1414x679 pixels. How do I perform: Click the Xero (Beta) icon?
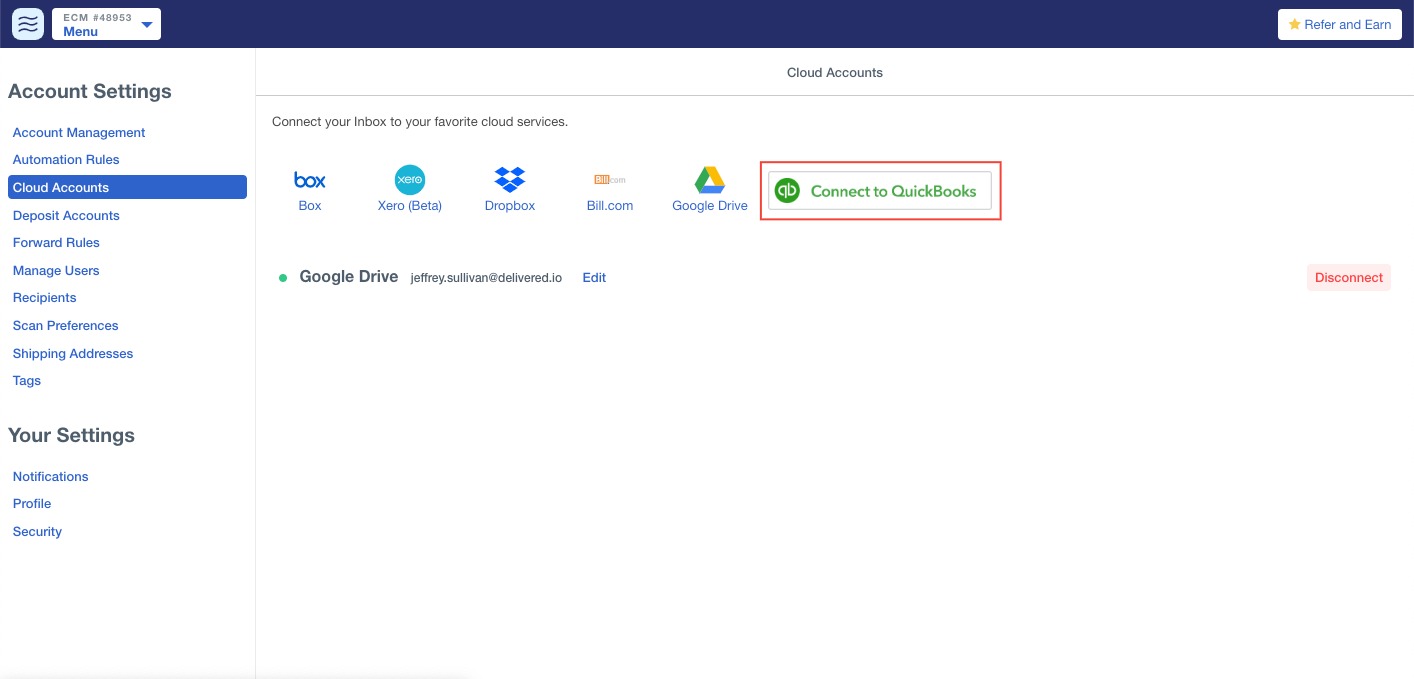coord(410,180)
